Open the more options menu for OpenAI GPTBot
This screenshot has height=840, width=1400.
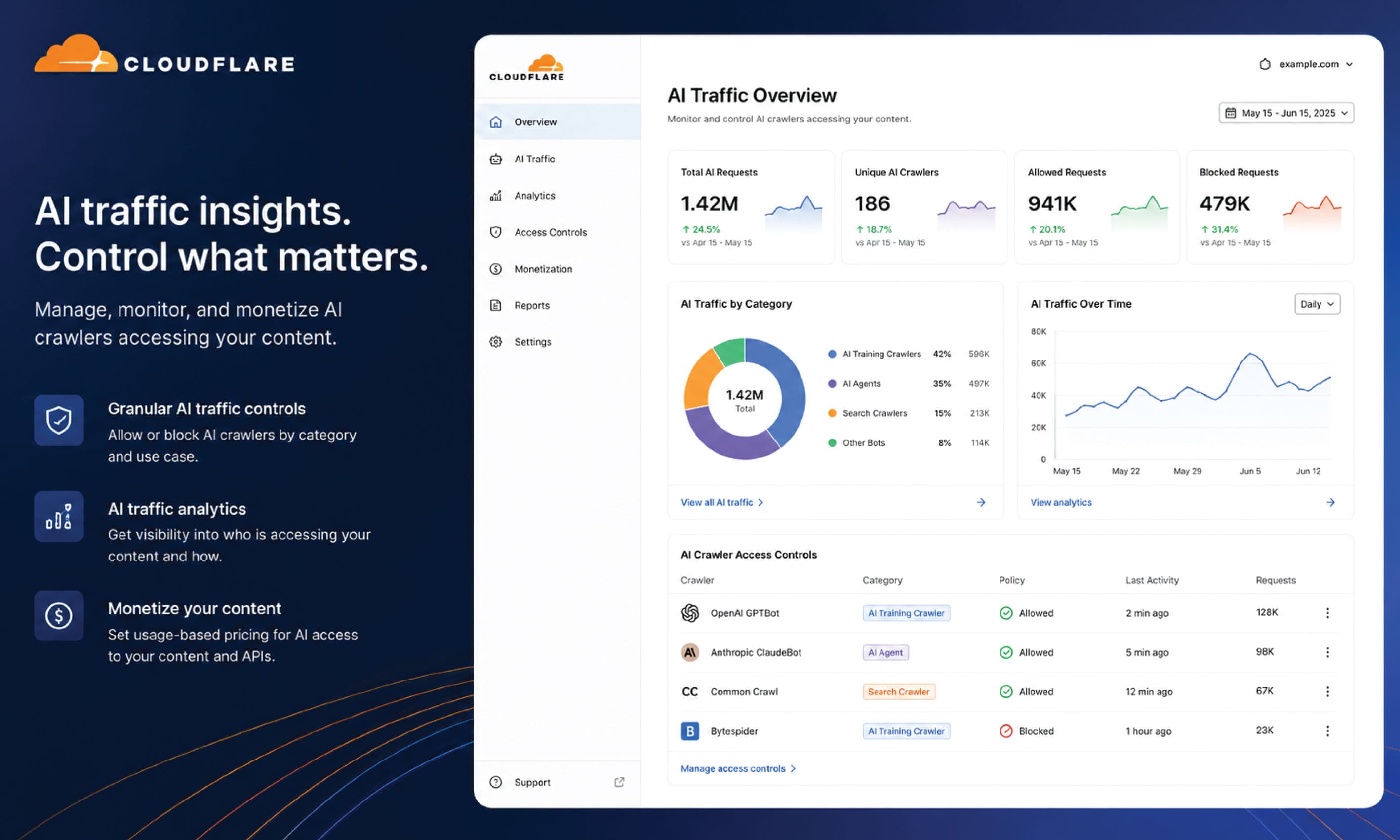(x=1327, y=613)
